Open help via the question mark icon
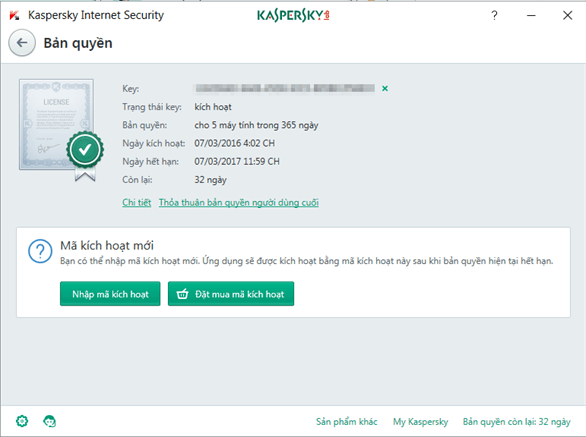586x437 pixels. pyautogui.click(x=494, y=15)
